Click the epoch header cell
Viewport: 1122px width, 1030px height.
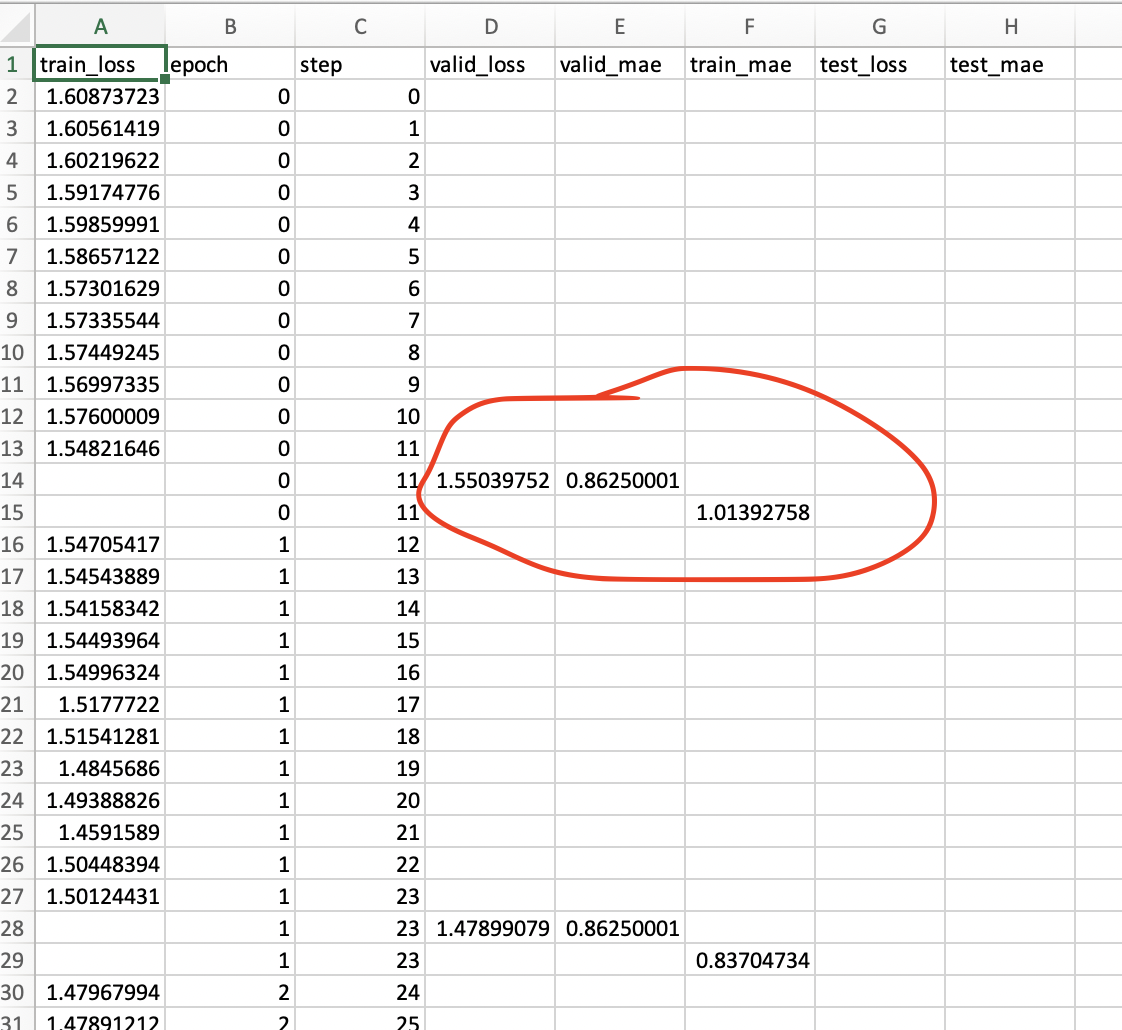[230, 64]
